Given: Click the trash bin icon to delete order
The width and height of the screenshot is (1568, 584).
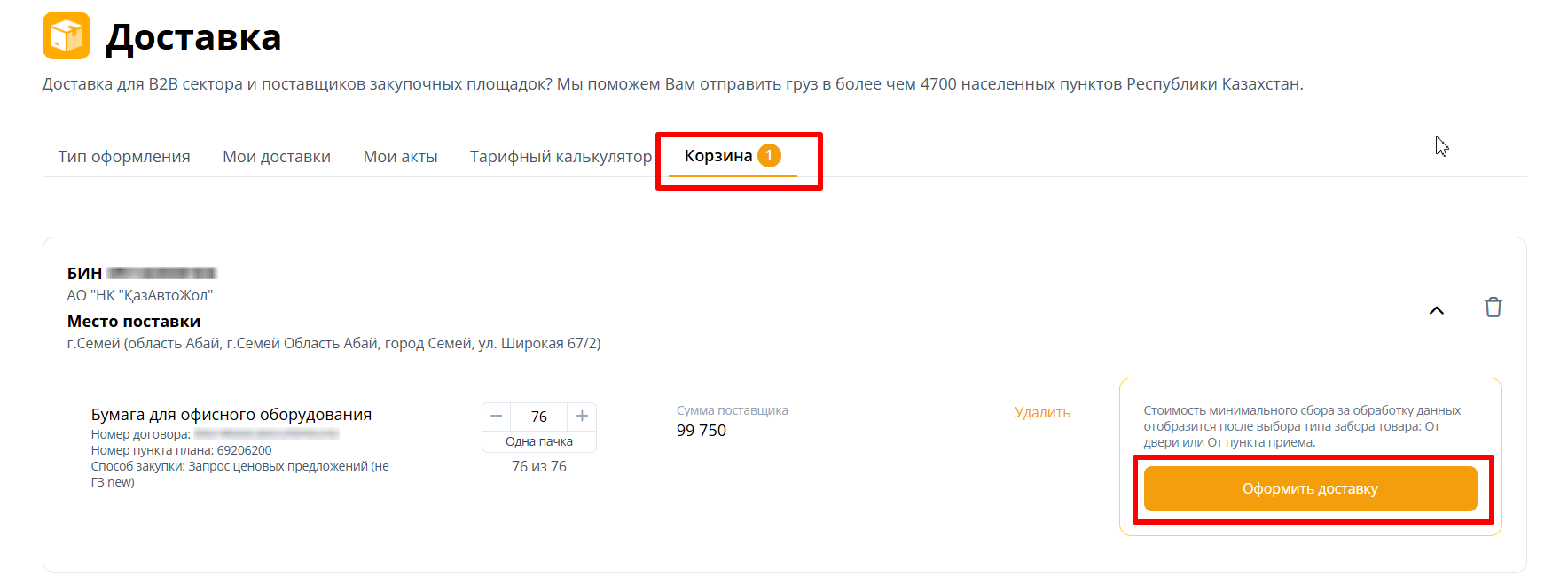Looking at the screenshot, I should (1494, 308).
